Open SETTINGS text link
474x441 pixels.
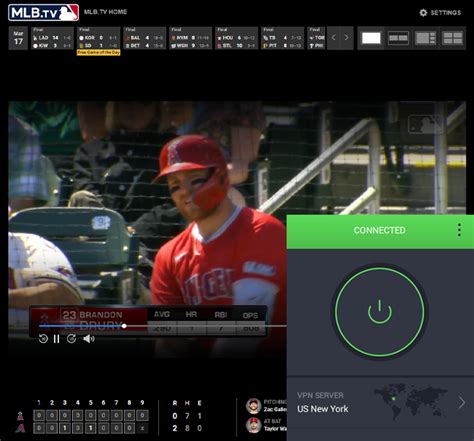point(446,13)
